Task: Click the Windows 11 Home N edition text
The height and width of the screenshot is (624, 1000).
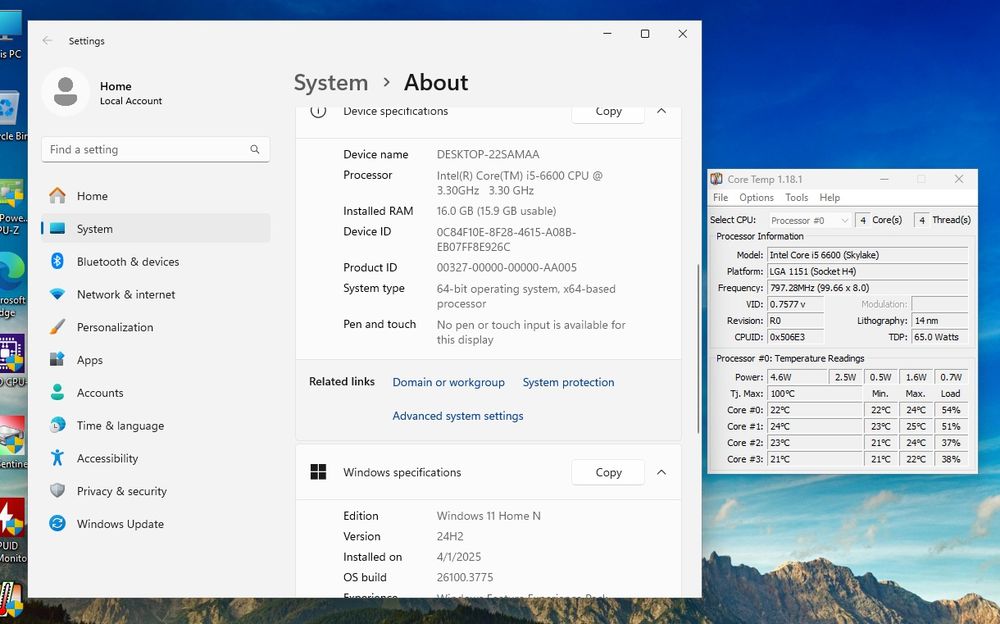Action: coord(489,516)
